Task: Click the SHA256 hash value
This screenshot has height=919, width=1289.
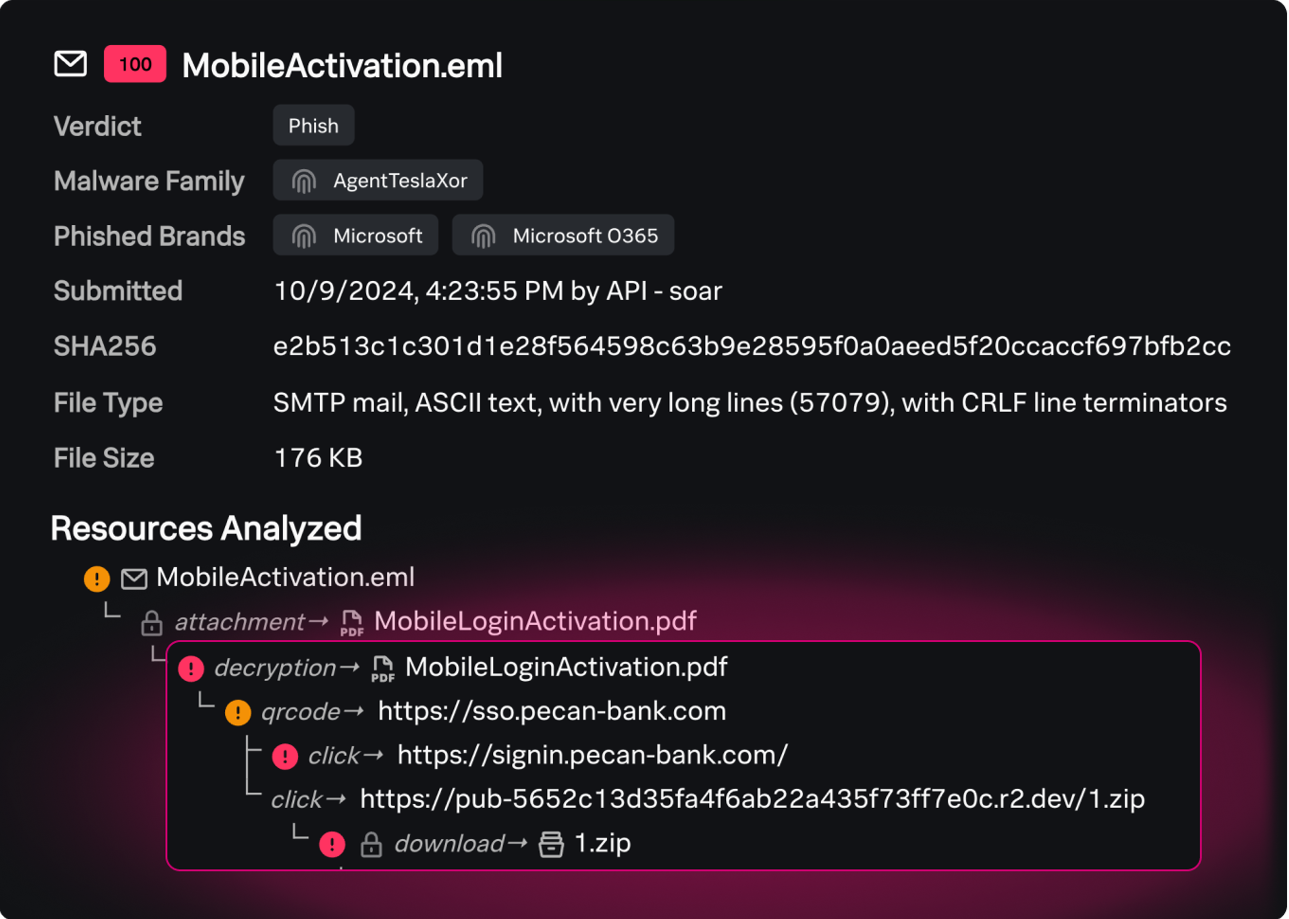Action: click(x=751, y=346)
